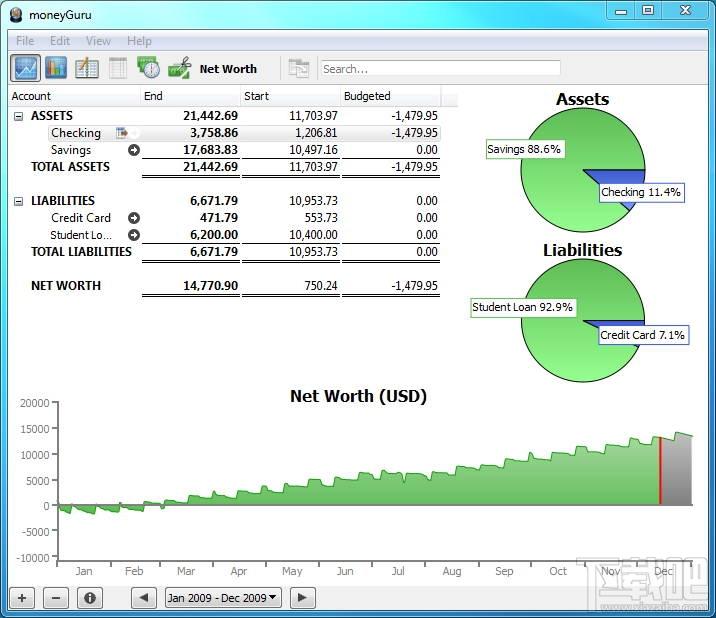This screenshot has height=618, width=716.
Task: Click the net worth start value 750.24
Action: tap(321, 286)
